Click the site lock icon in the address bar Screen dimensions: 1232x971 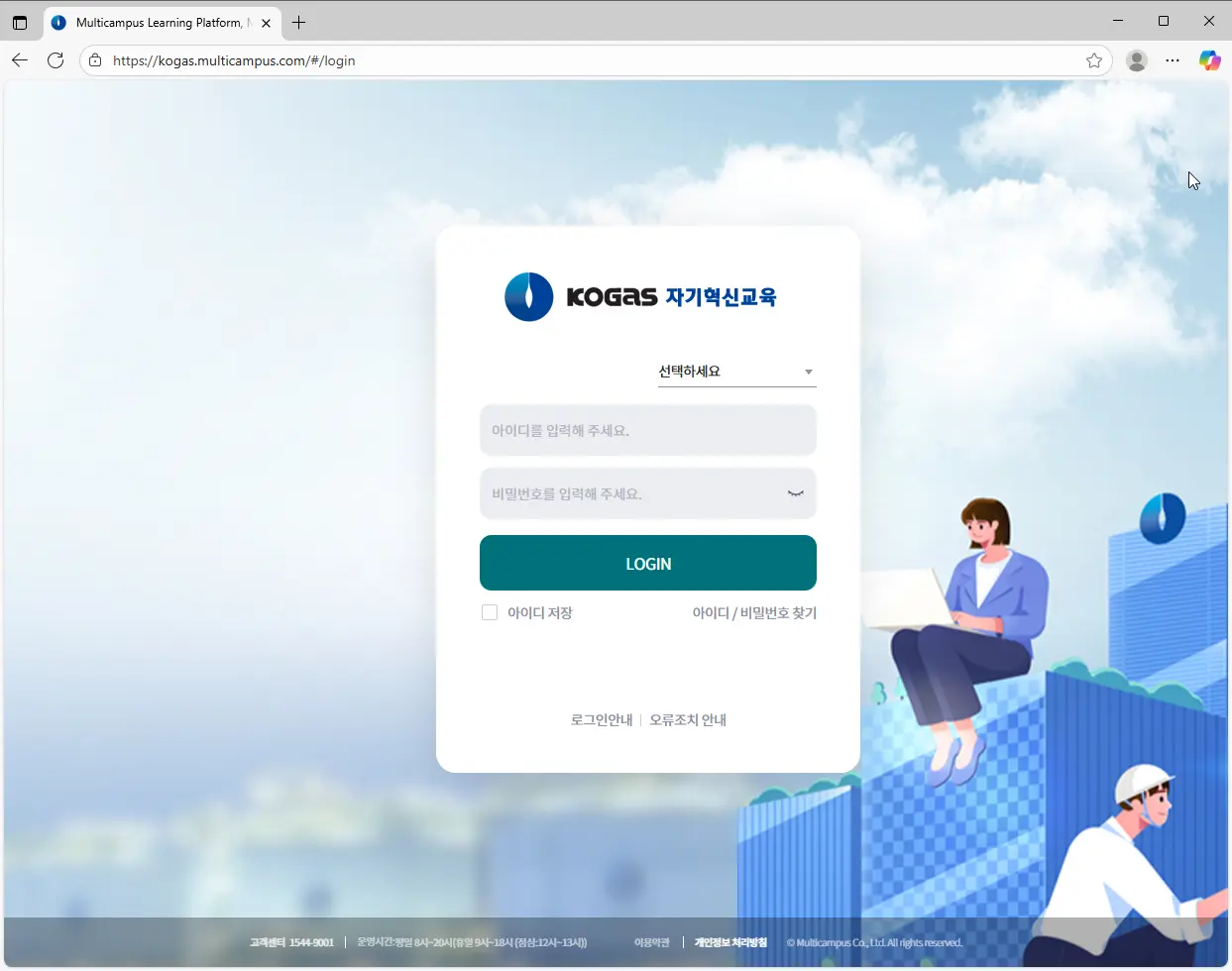coord(95,60)
